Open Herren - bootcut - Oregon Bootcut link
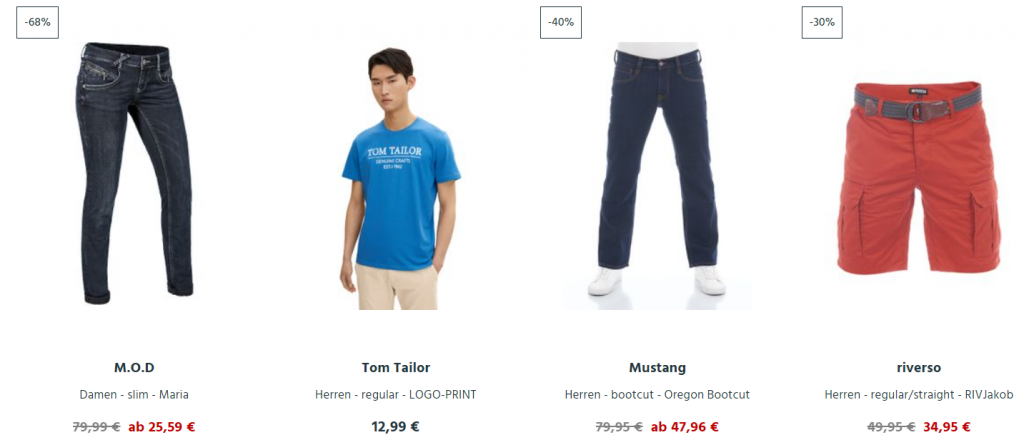Image resolution: width=1024 pixels, height=445 pixels. tap(658, 395)
